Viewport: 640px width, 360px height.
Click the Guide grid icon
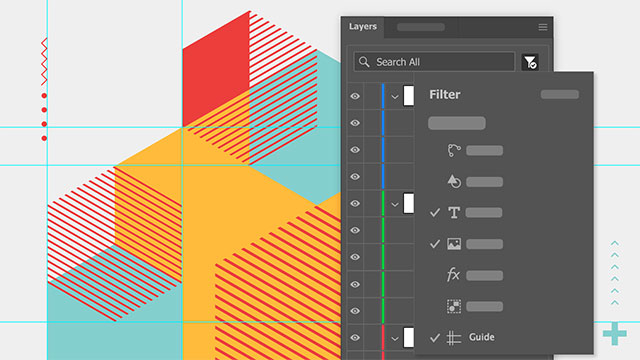[454, 338]
